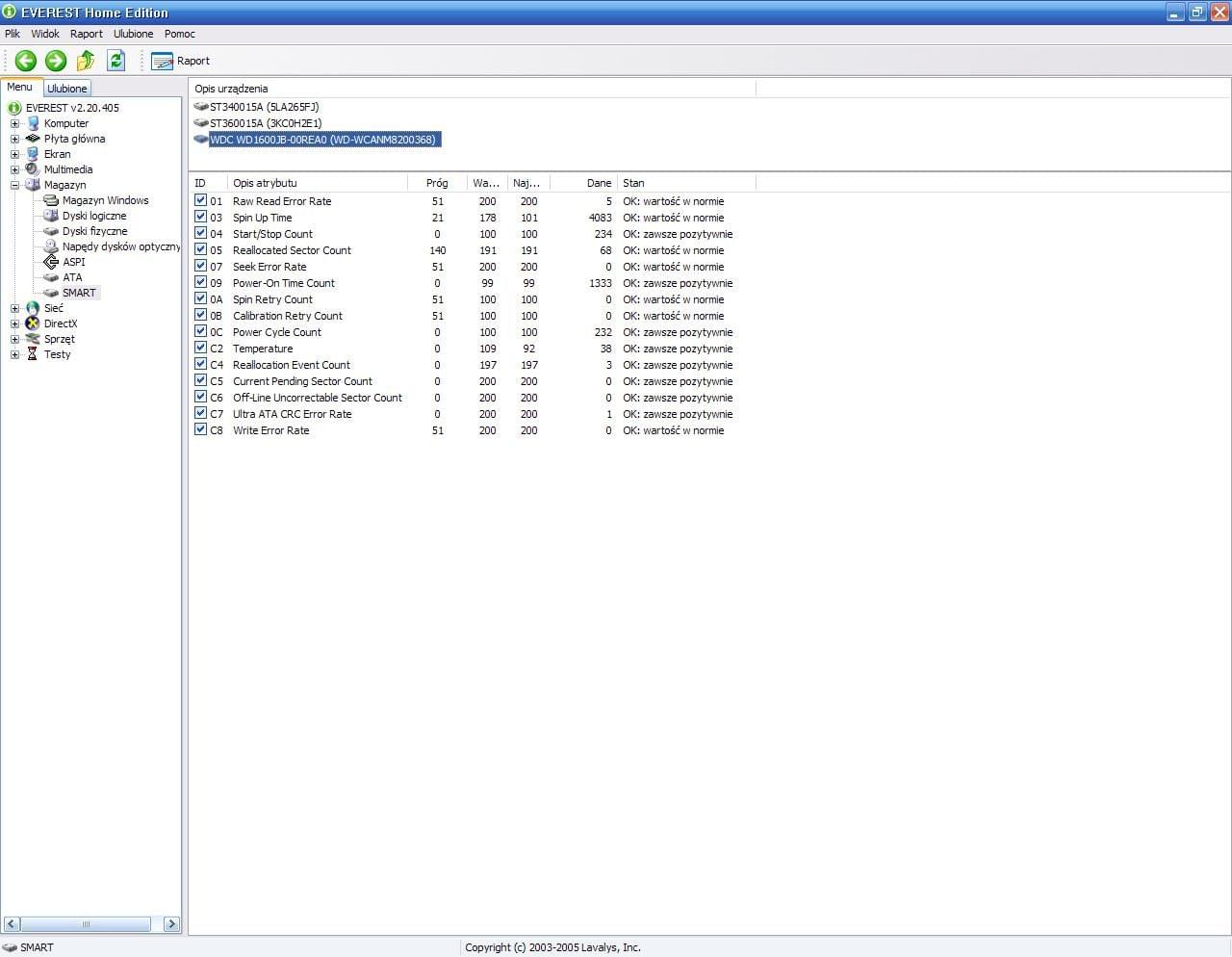The image size is (1232, 957).
Task: Open the Widok menu
Action: tap(45, 34)
